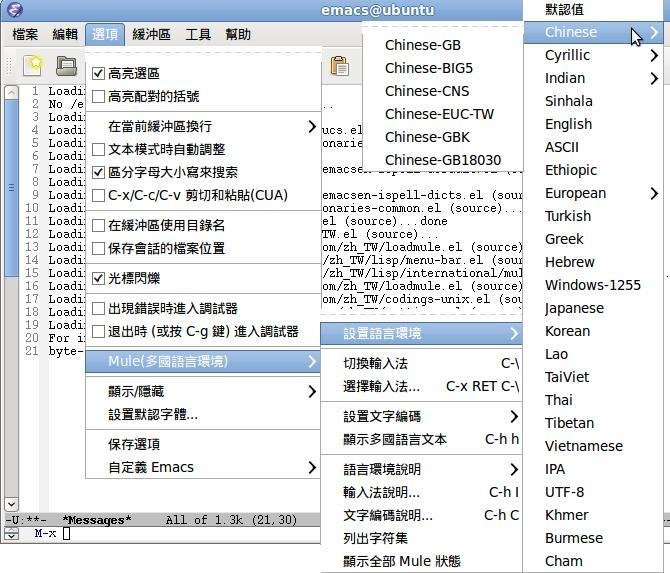
Task: Select Korean language environment
Action: pos(593,331)
